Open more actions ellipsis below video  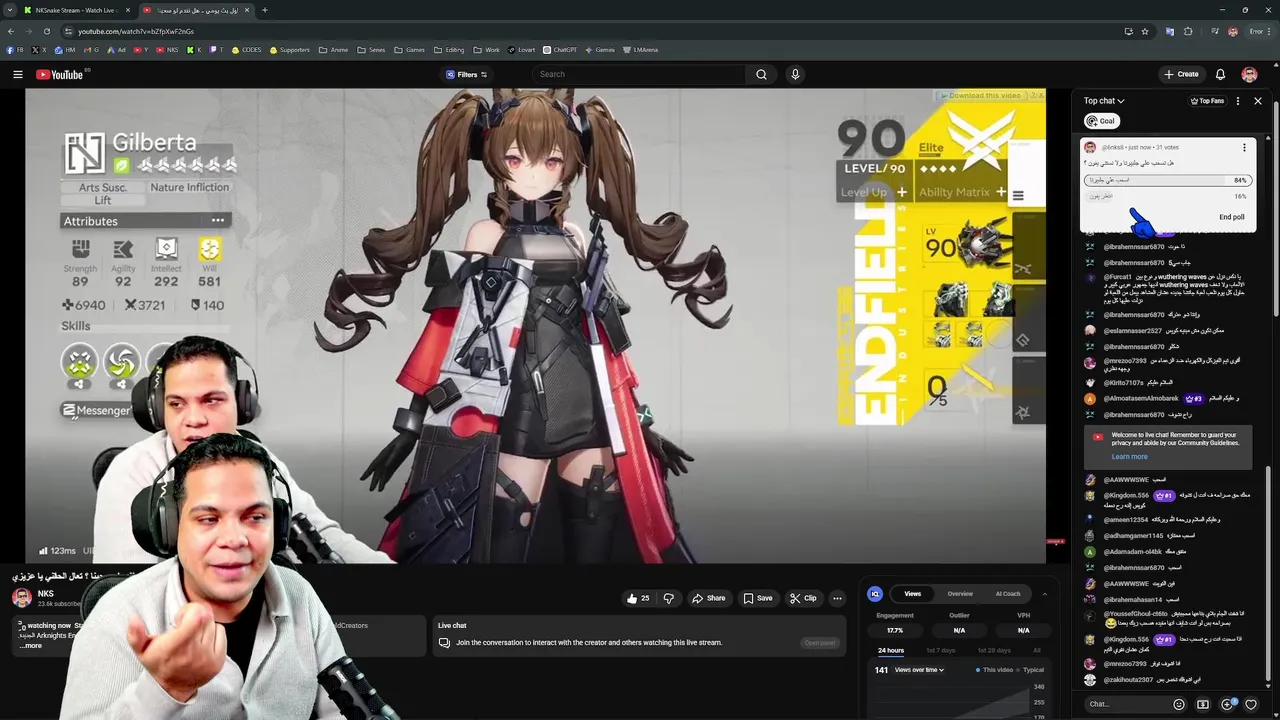(x=837, y=598)
